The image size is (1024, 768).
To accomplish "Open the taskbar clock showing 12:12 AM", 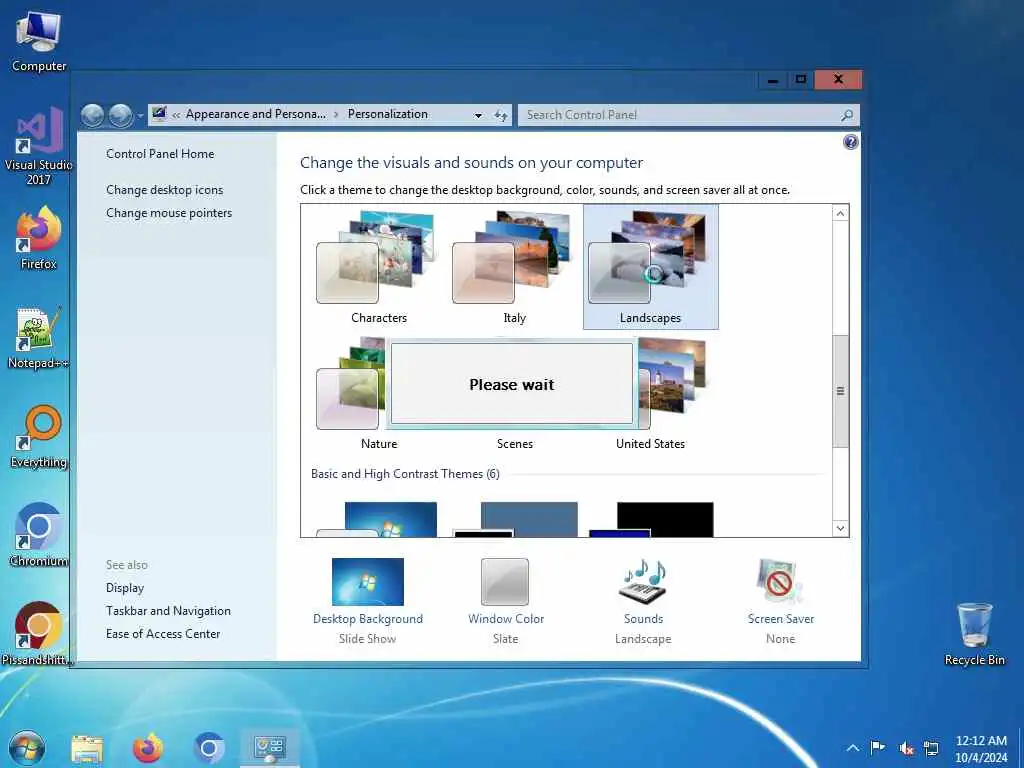I will click(x=981, y=748).
